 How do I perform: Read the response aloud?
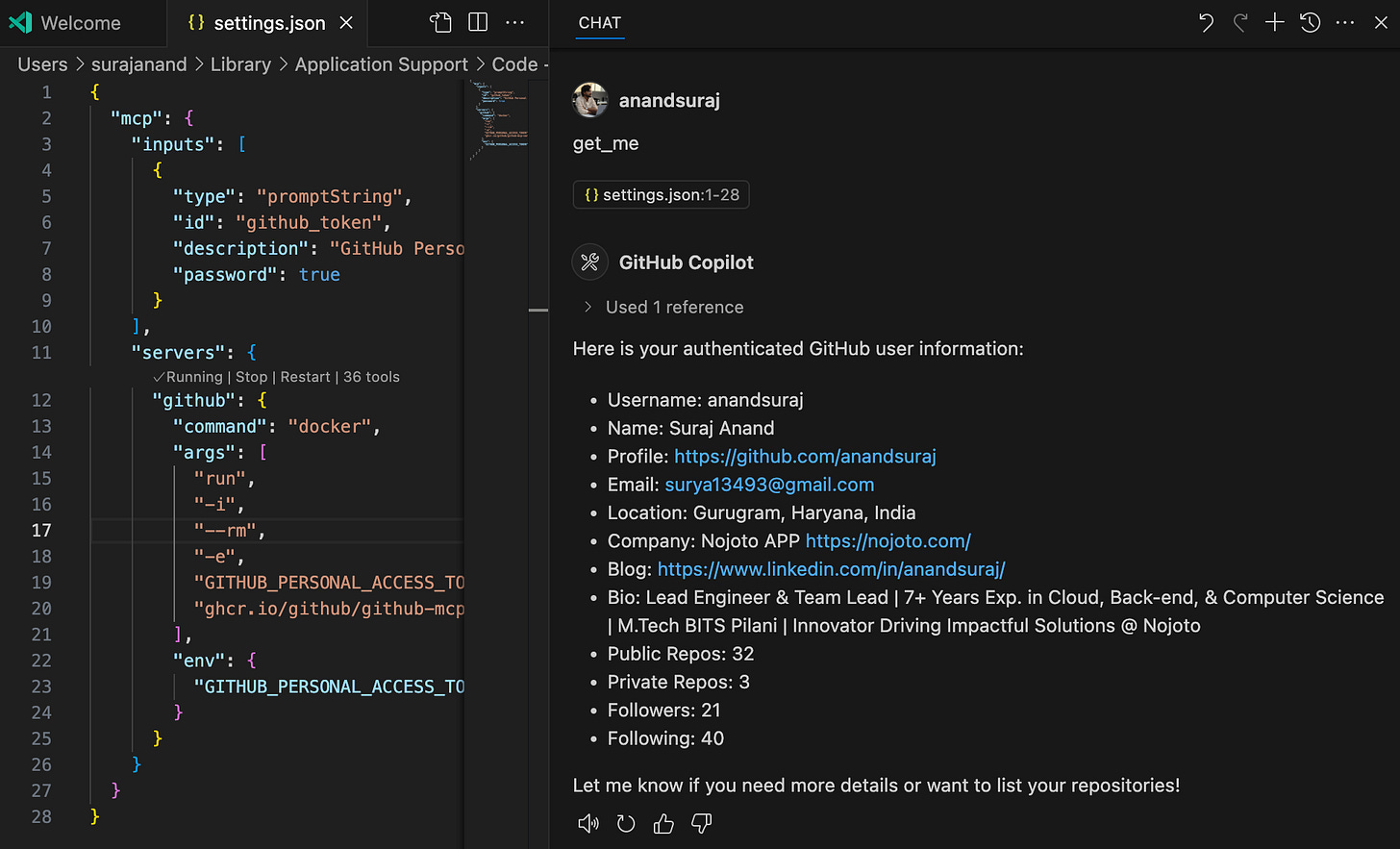pos(587,823)
